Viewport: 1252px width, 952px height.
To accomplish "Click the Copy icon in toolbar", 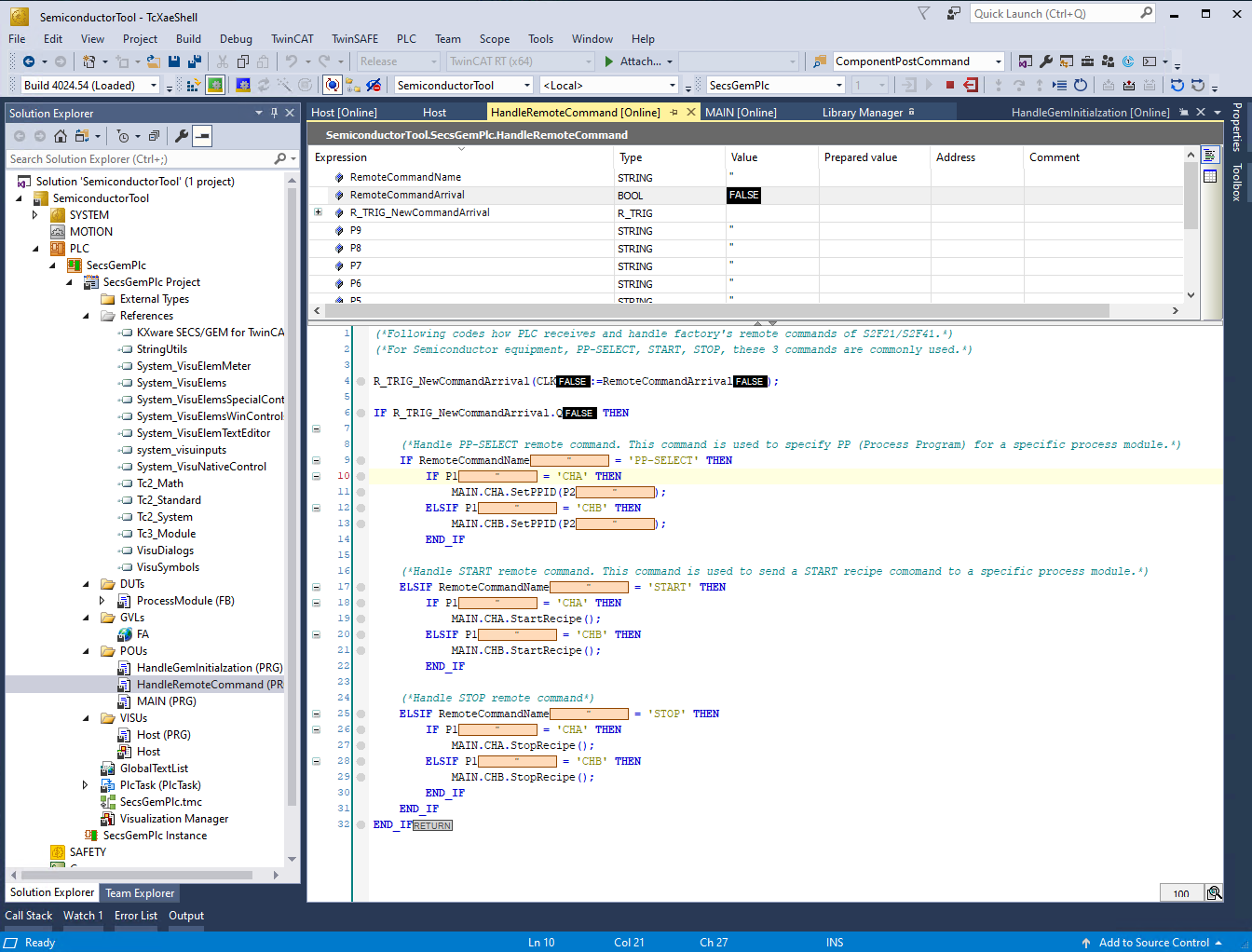I will point(243,61).
